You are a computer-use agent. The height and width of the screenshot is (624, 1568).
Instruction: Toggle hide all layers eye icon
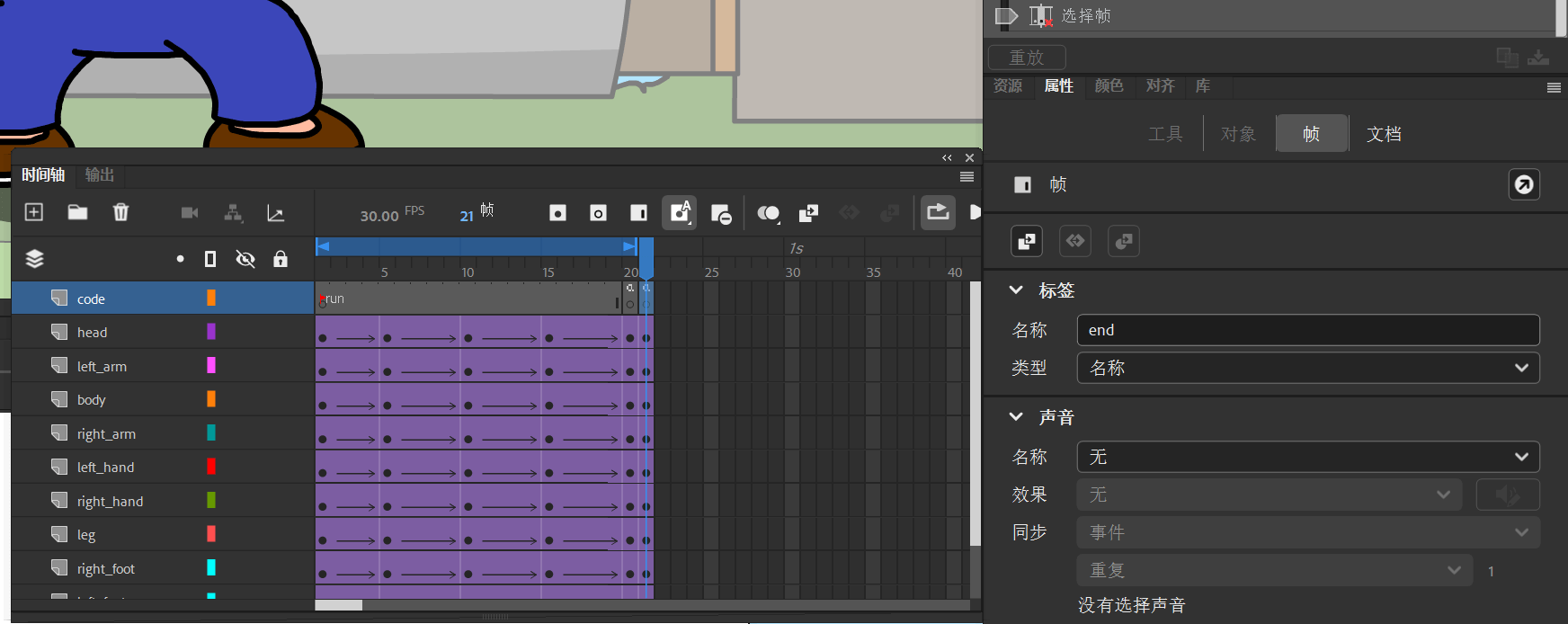click(245, 259)
